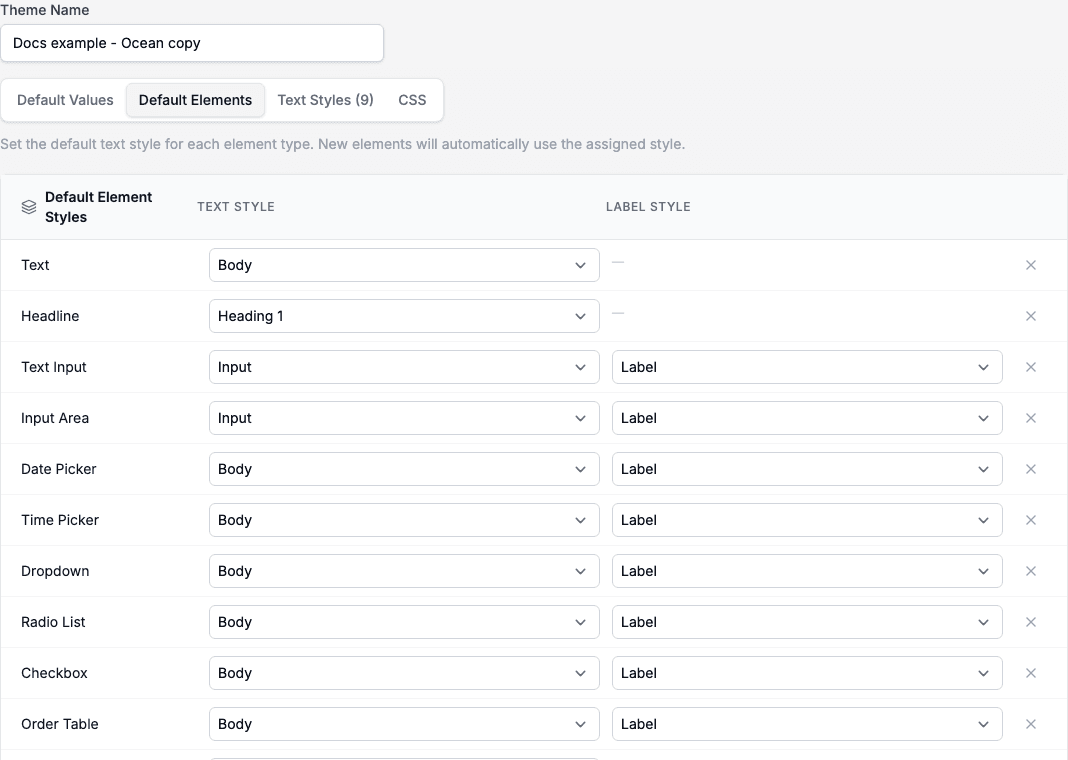Image resolution: width=1068 pixels, height=760 pixels.
Task: Clear the Checkbox row with X icon
Action: (x=1031, y=673)
